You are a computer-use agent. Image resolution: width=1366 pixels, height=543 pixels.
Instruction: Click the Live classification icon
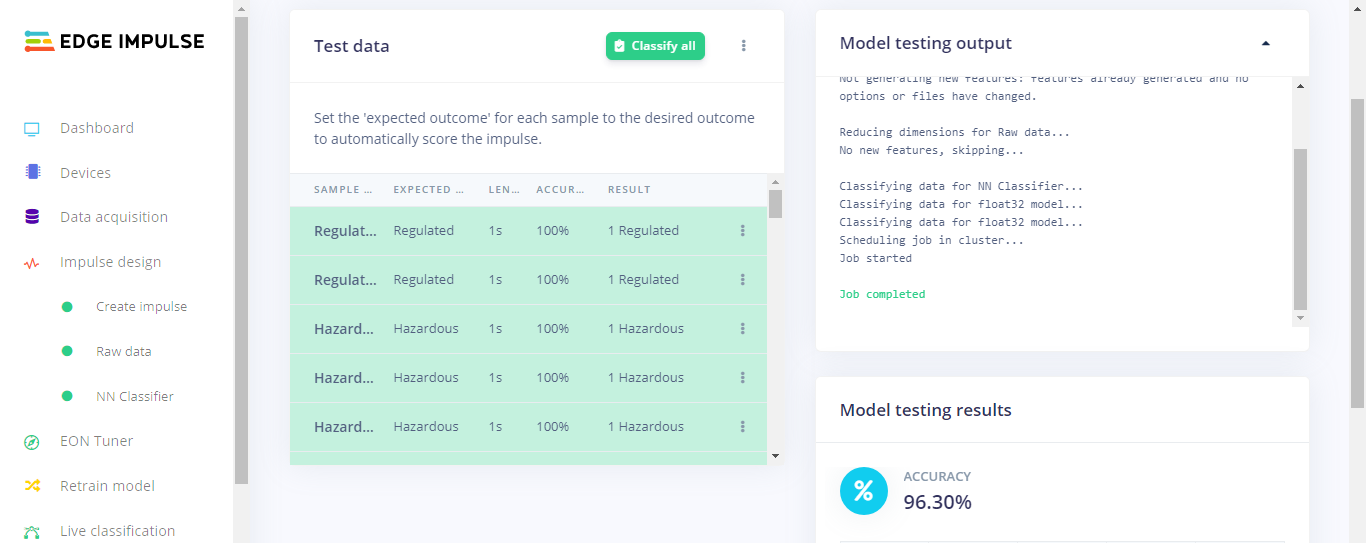pos(32,531)
